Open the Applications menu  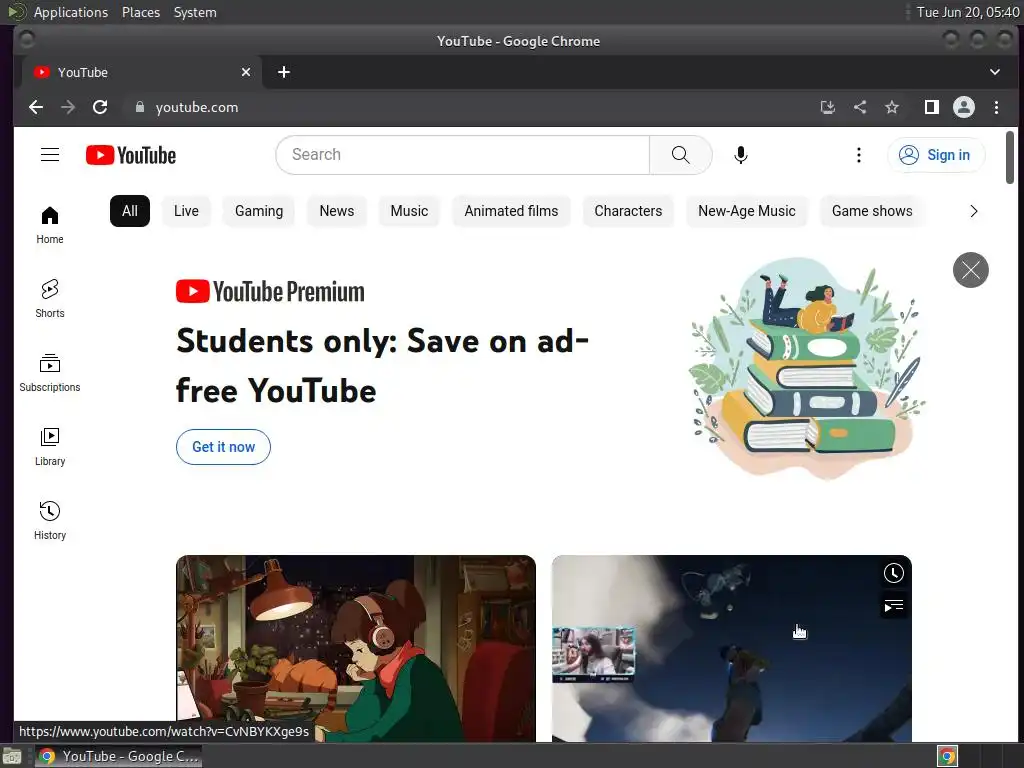(x=71, y=12)
